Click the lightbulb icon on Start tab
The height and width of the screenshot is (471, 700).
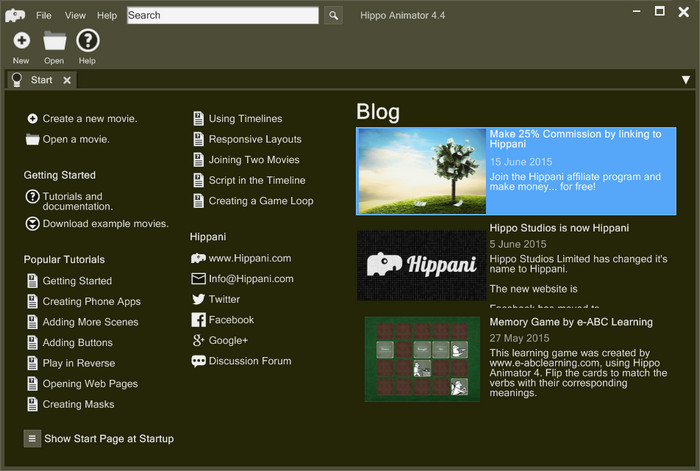17,80
